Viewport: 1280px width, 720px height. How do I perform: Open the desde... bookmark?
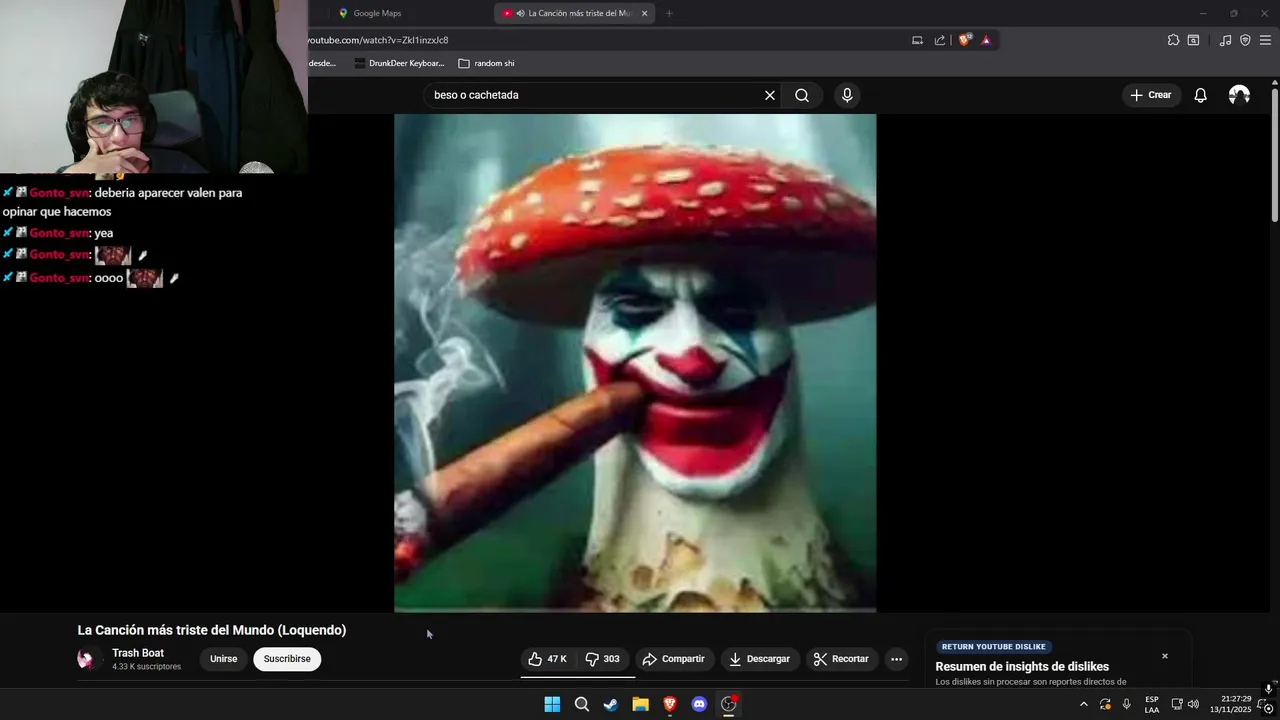[x=322, y=63]
